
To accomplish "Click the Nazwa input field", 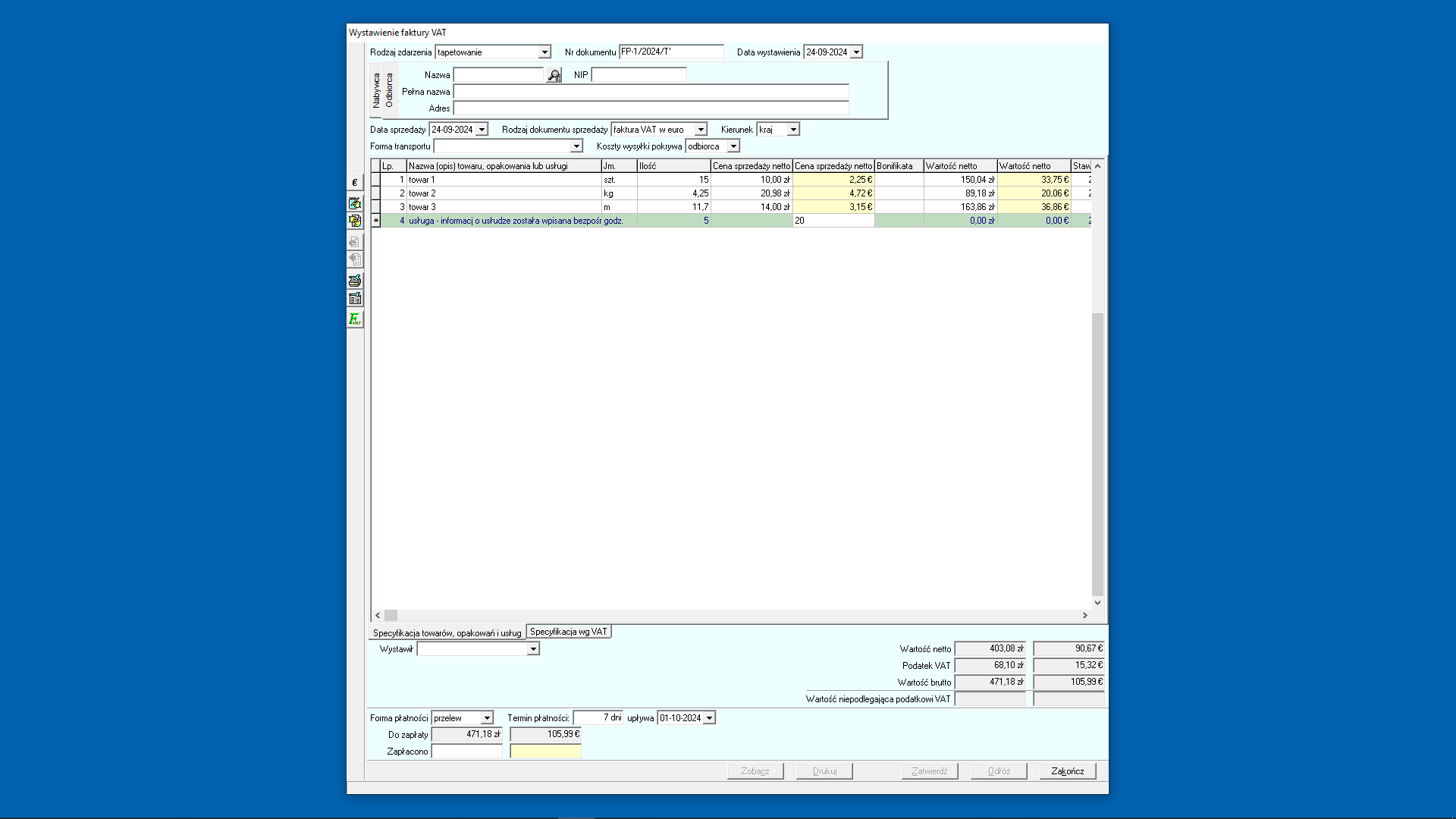I will (x=498, y=75).
